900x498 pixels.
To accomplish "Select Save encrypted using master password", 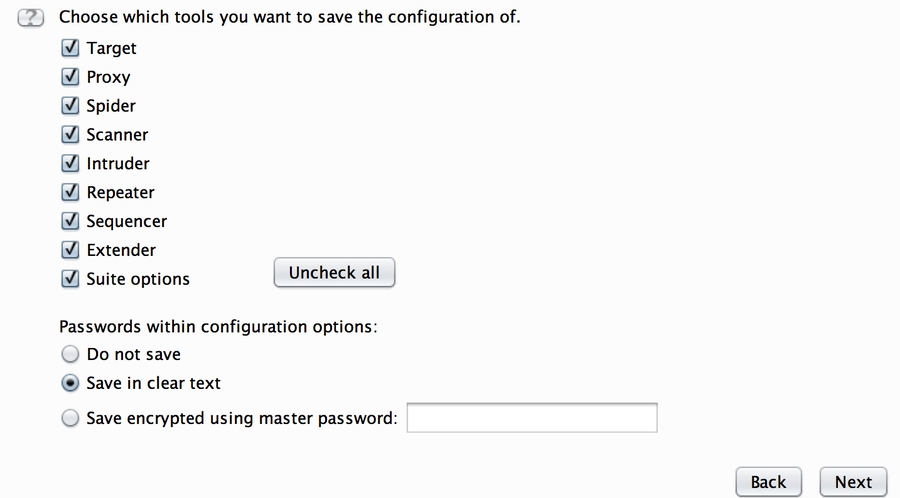I will 70,419.
